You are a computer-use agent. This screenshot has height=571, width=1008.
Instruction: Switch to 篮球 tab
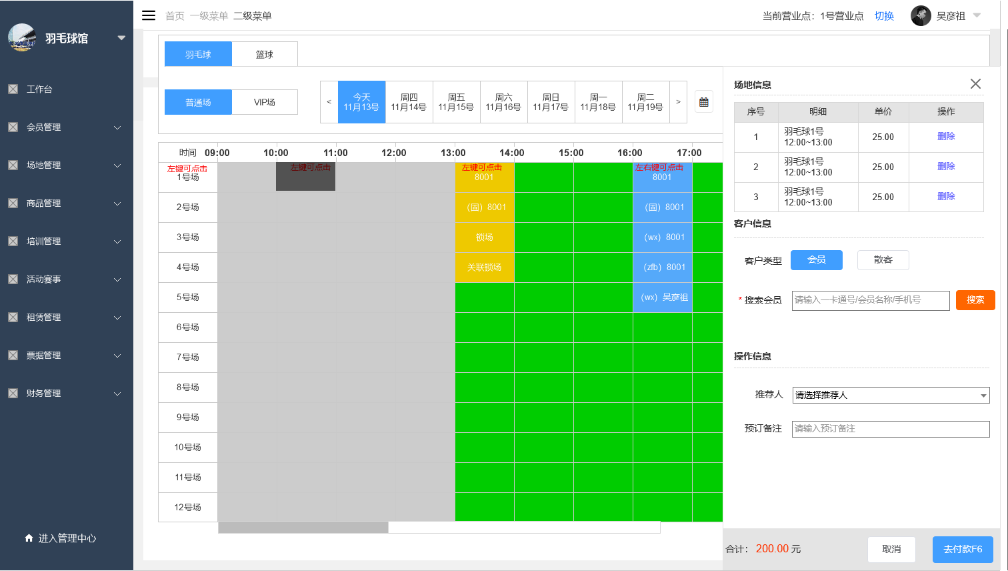[264, 54]
